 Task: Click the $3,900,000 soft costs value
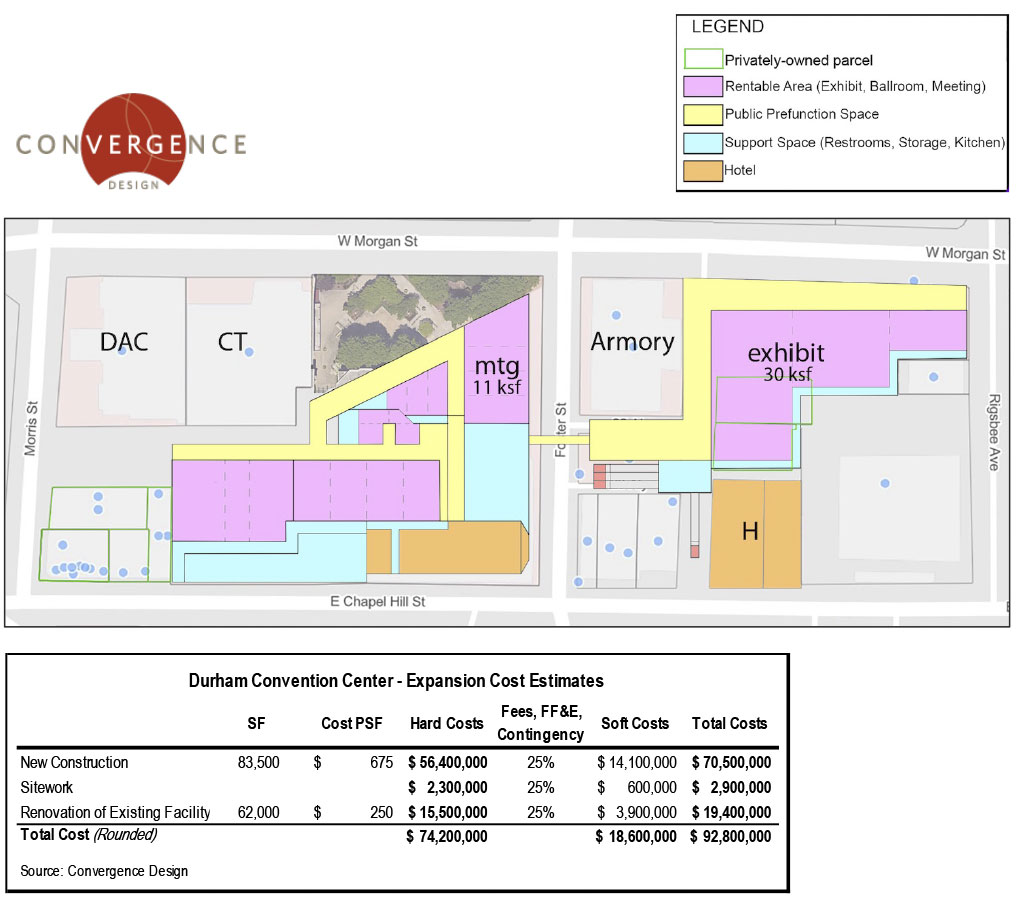point(637,813)
